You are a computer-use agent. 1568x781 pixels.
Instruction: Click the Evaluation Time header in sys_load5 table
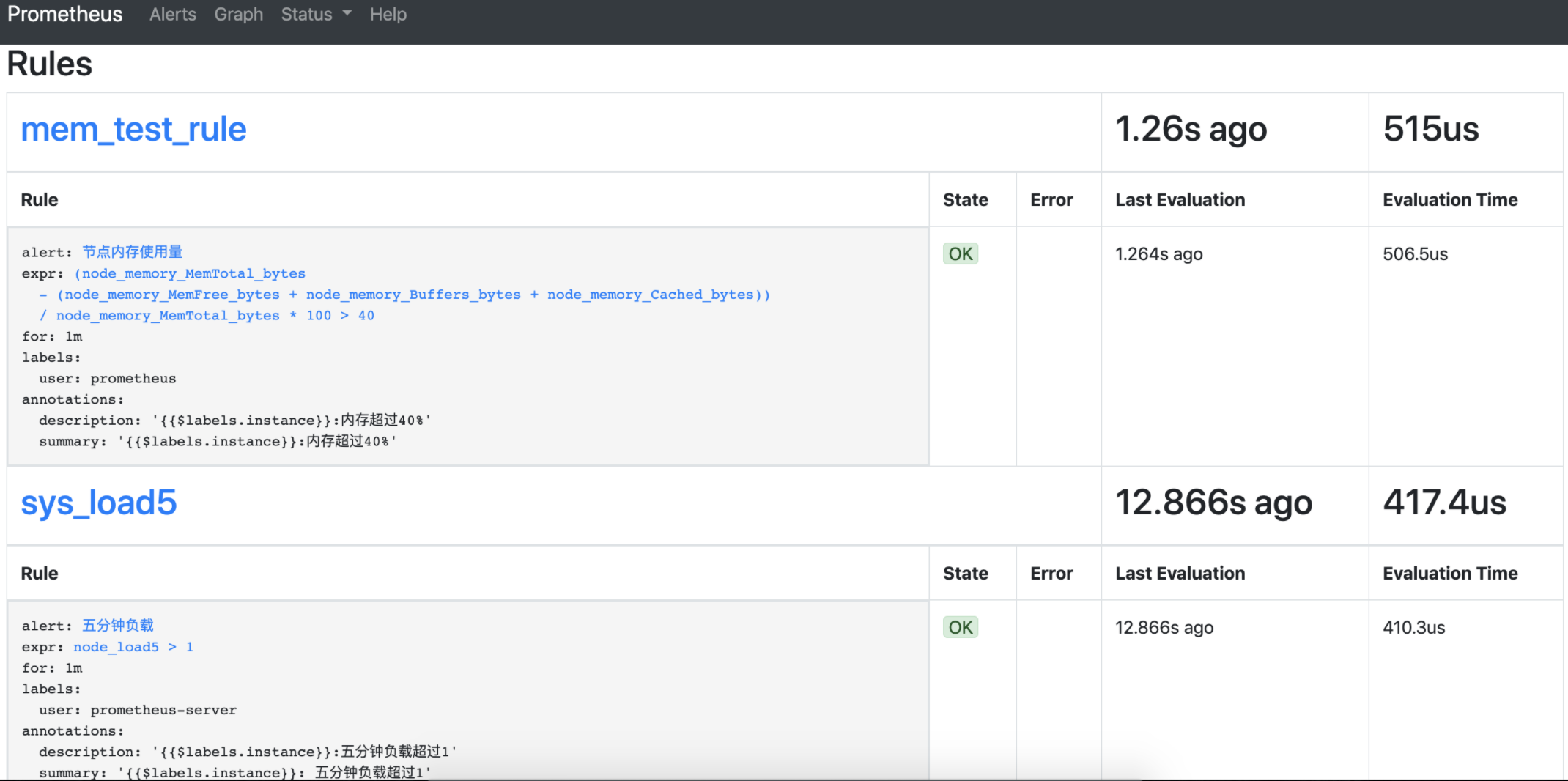point(1450,574)
